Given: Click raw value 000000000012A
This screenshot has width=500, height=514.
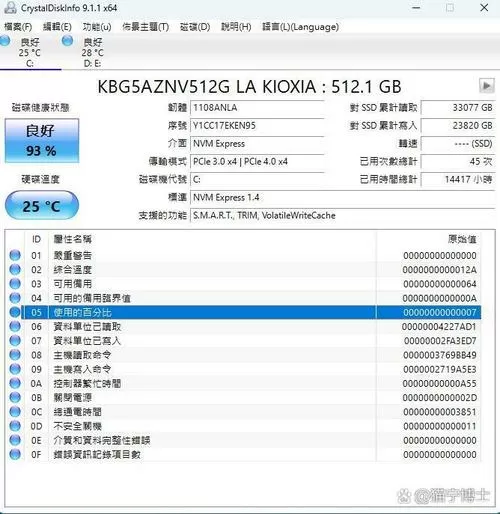Looking at the screenshot, I should point(440,270).
